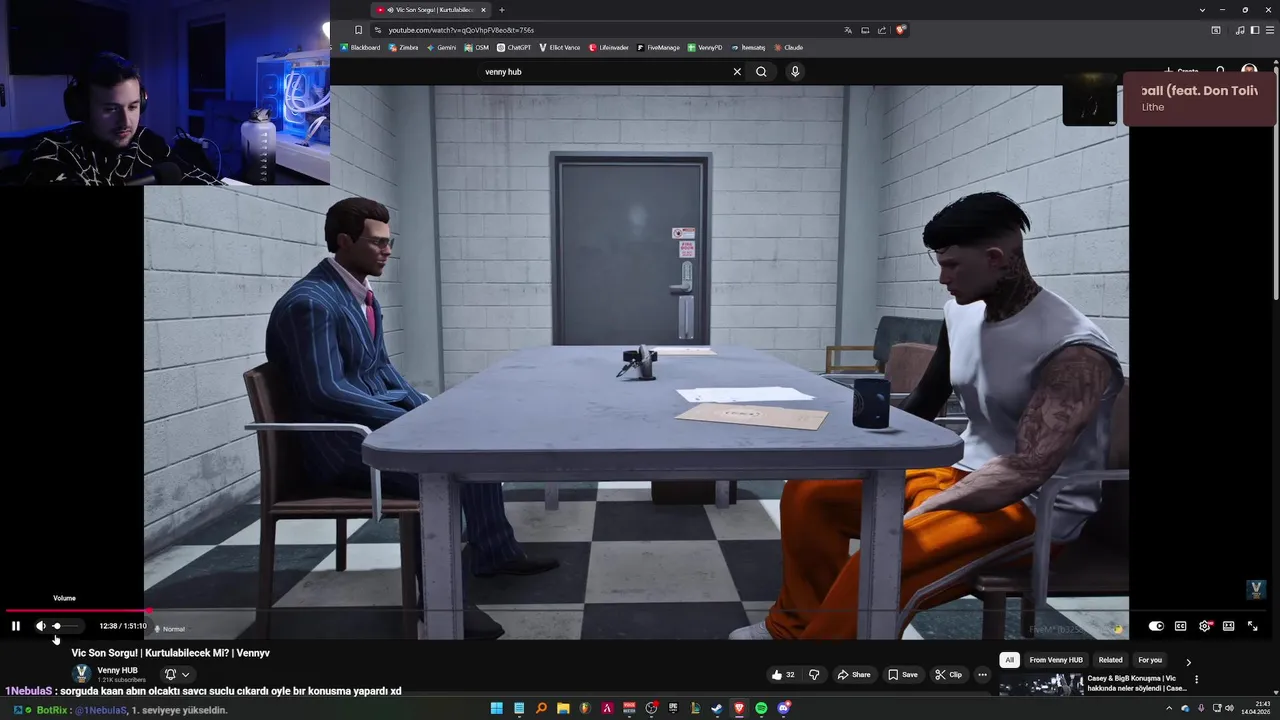Open the tab search dropdown arrow
1280x720 pixels.
point(1202,10)
